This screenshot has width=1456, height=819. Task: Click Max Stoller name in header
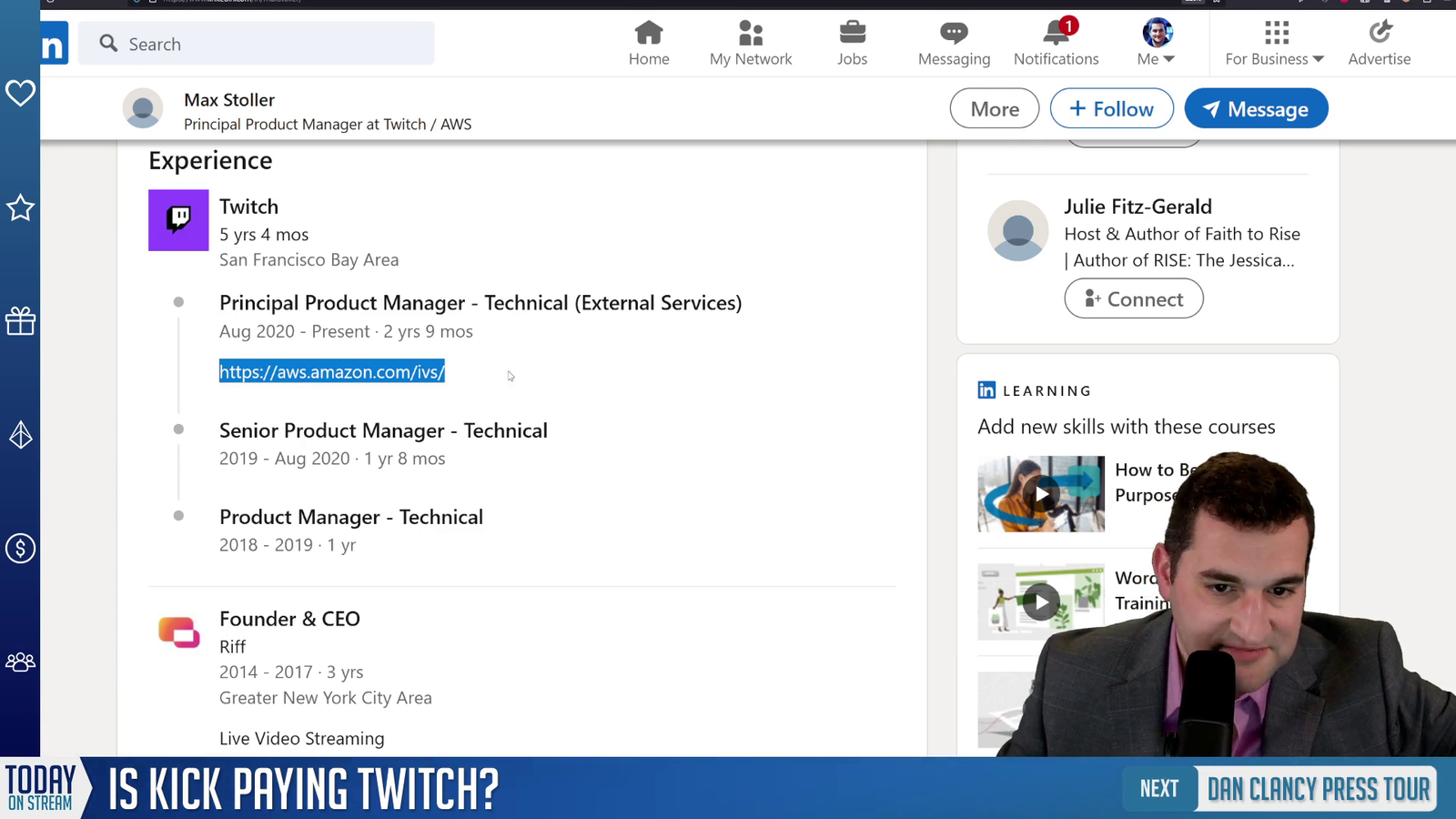(229, 100)
